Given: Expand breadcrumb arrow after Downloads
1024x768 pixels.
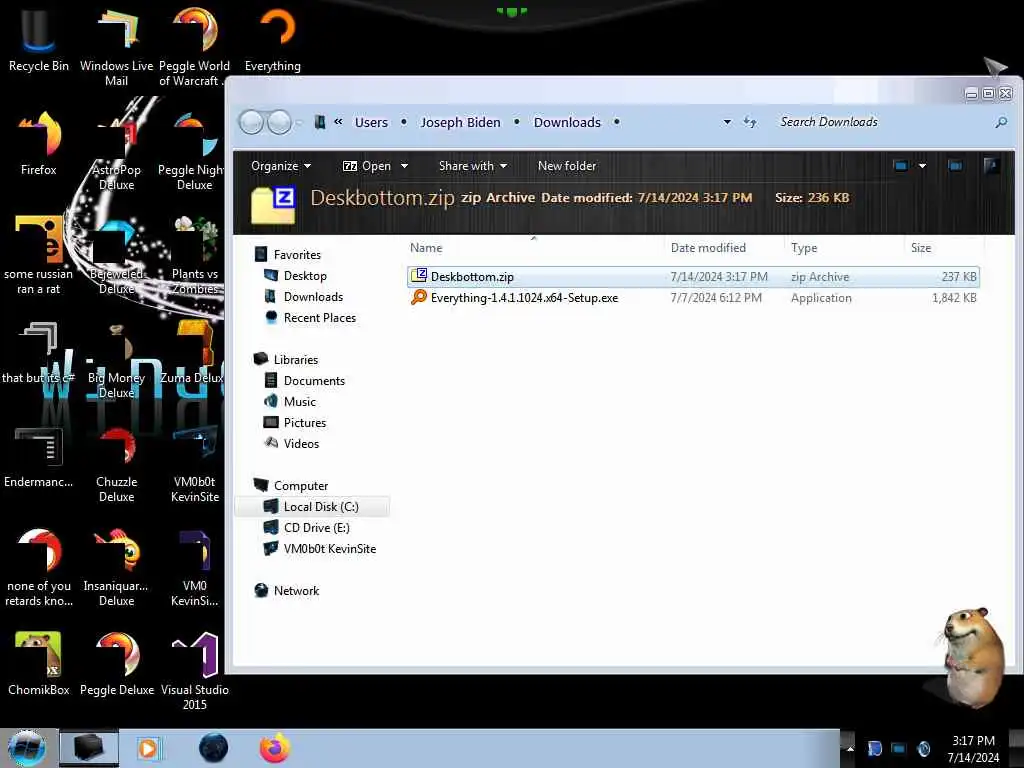Looking at the screenshot, I should 616,122.
